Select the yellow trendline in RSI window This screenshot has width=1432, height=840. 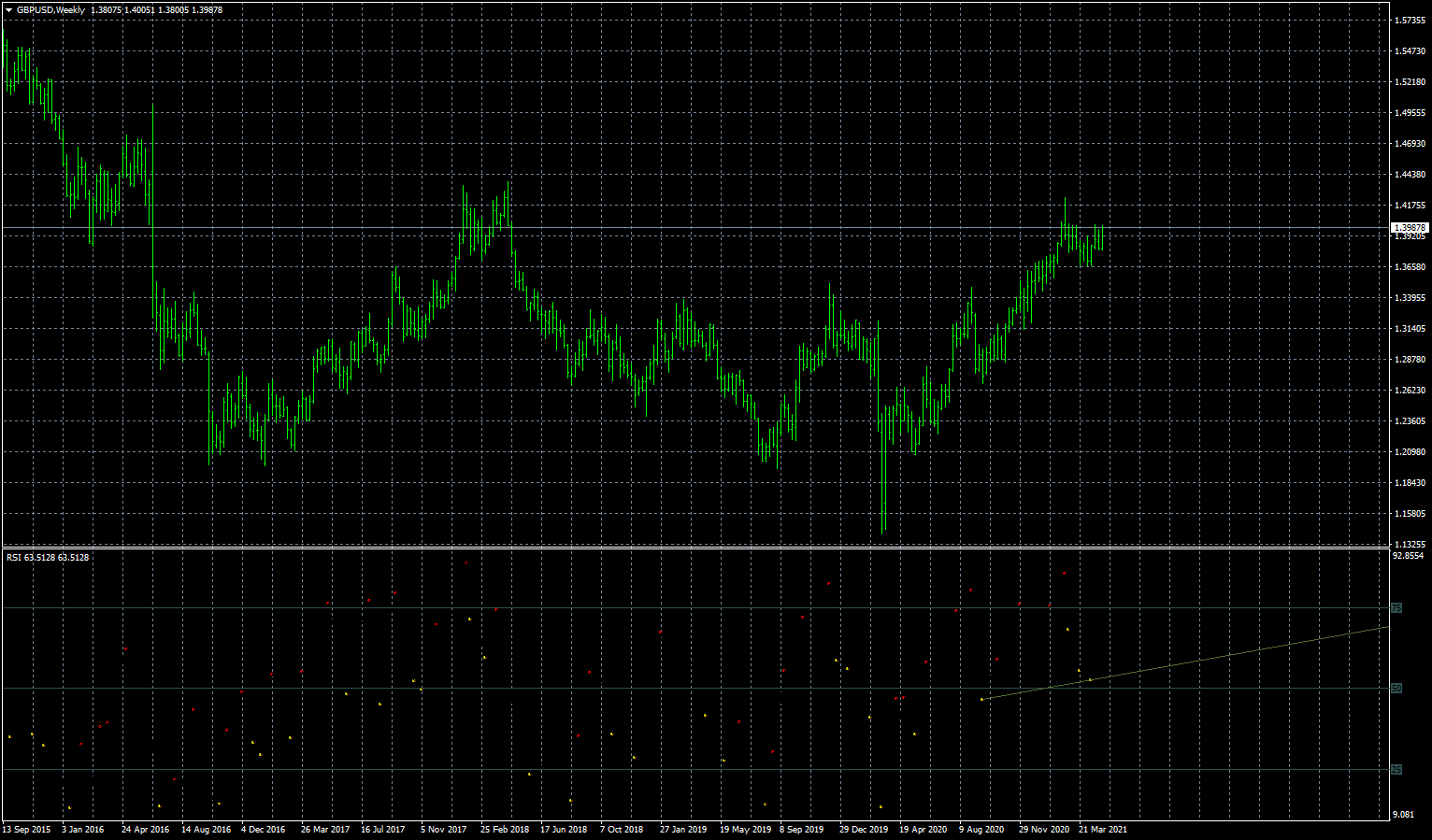(1183, 663)
